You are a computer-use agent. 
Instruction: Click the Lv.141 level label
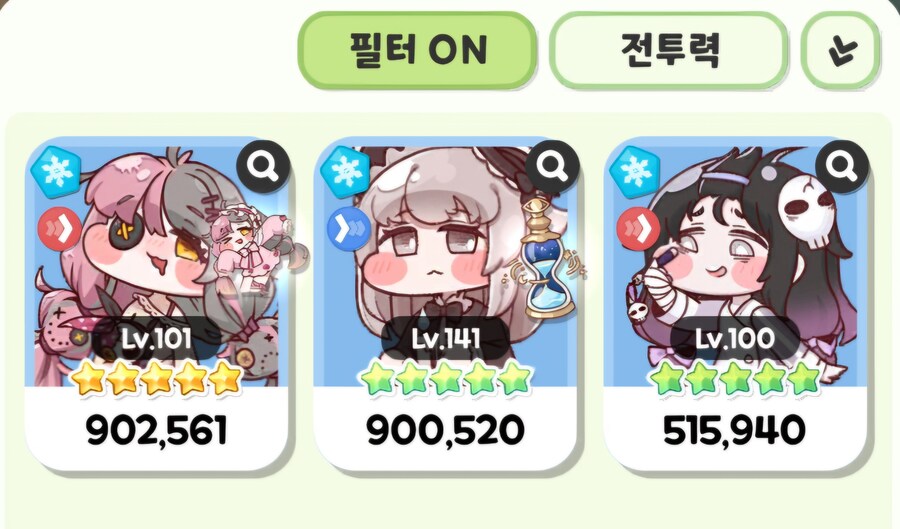click(x=445, y=339)
